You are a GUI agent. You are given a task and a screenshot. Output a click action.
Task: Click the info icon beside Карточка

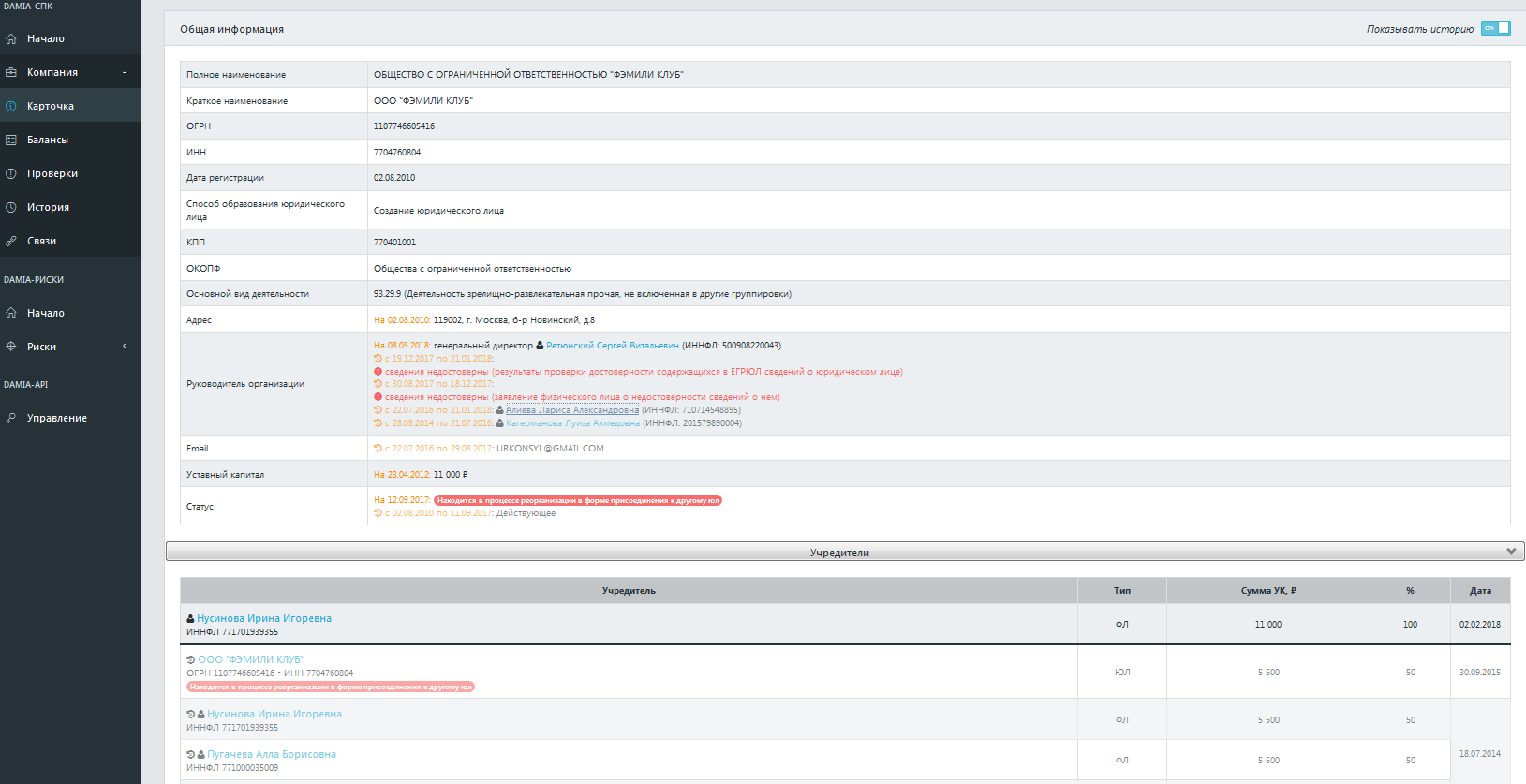pyautogui.click(x=11, y=107)
